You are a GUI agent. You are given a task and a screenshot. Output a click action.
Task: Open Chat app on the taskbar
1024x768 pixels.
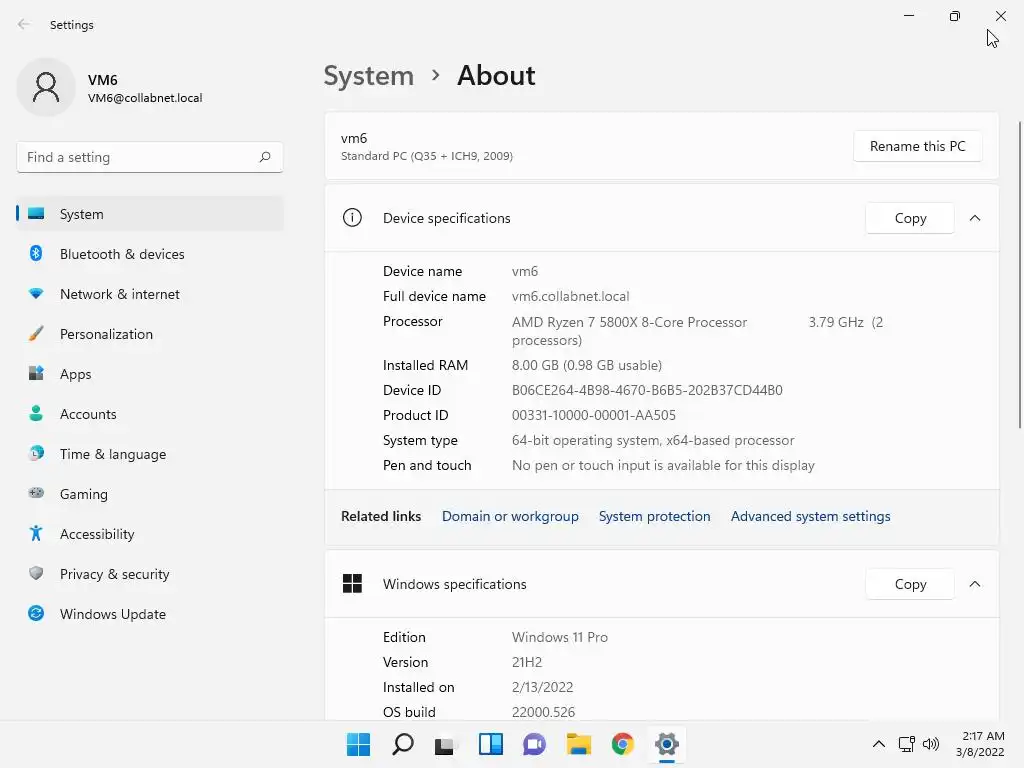click(x=534, y=744)
